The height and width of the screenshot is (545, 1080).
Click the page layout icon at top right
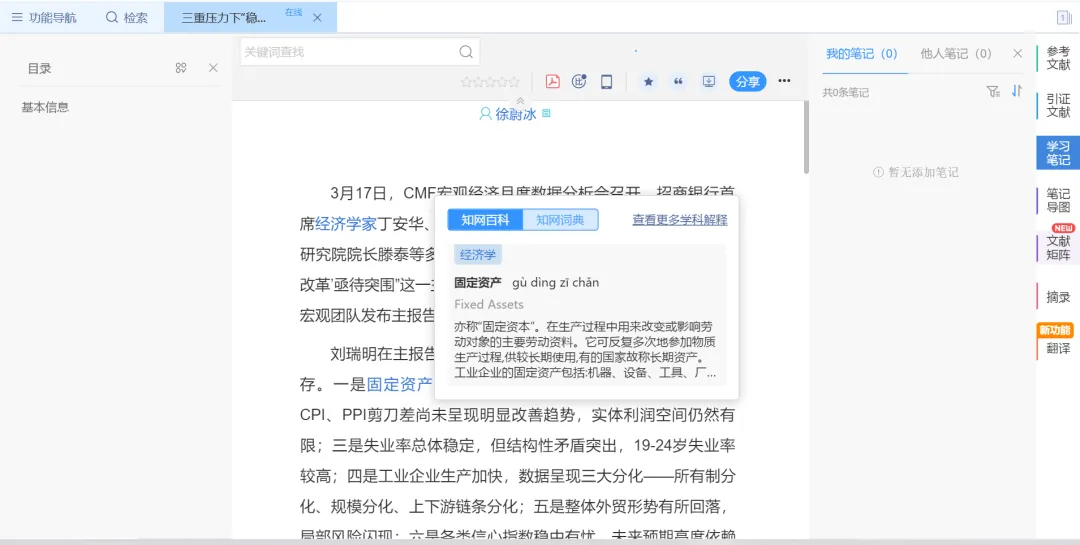1063,18
